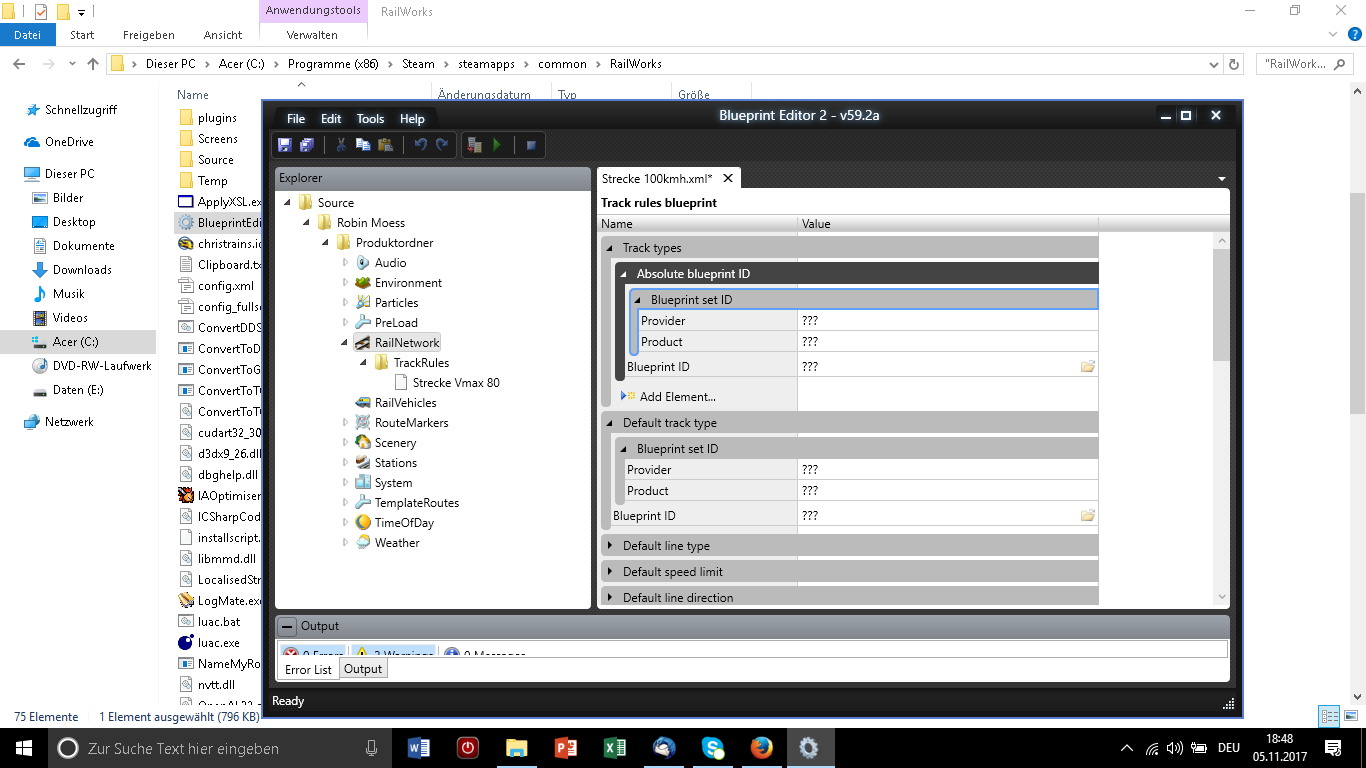Click the Scenery icon in Explorer tree
1366x768 pixels.
coord(363,443)
